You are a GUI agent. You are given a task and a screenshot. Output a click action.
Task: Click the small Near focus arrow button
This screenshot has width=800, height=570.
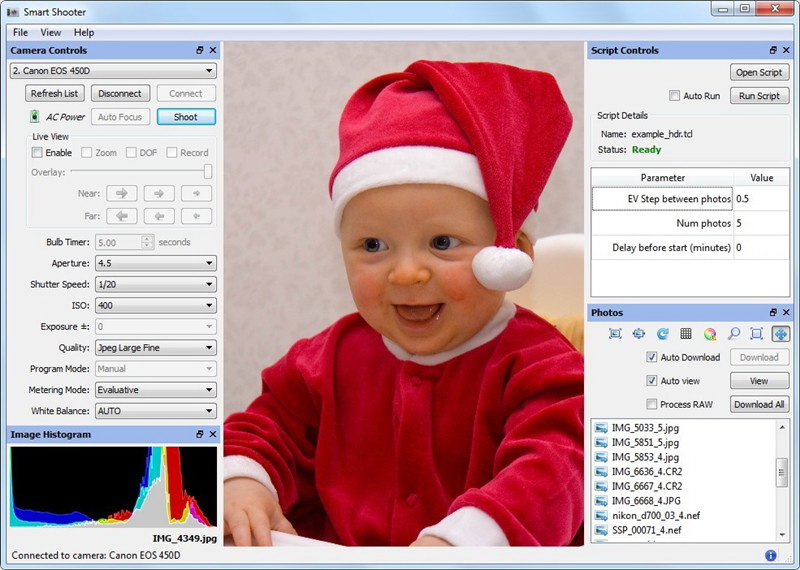click(196, 193)
